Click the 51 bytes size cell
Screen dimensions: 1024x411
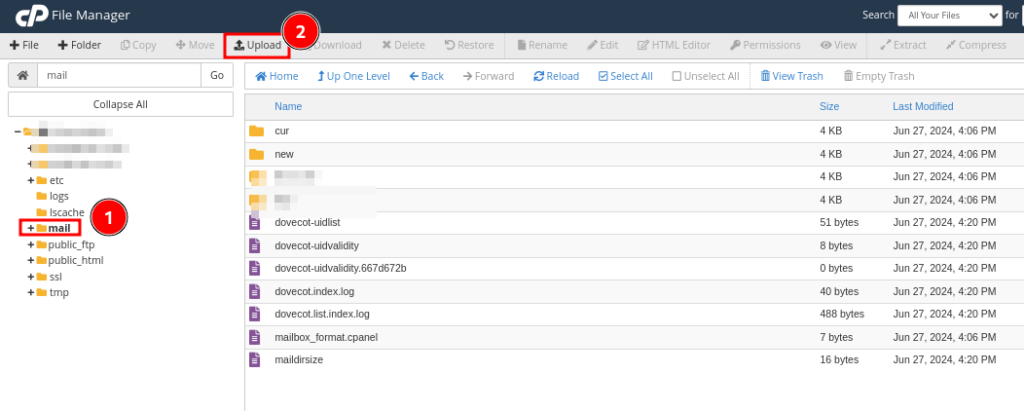pos(839,222)
